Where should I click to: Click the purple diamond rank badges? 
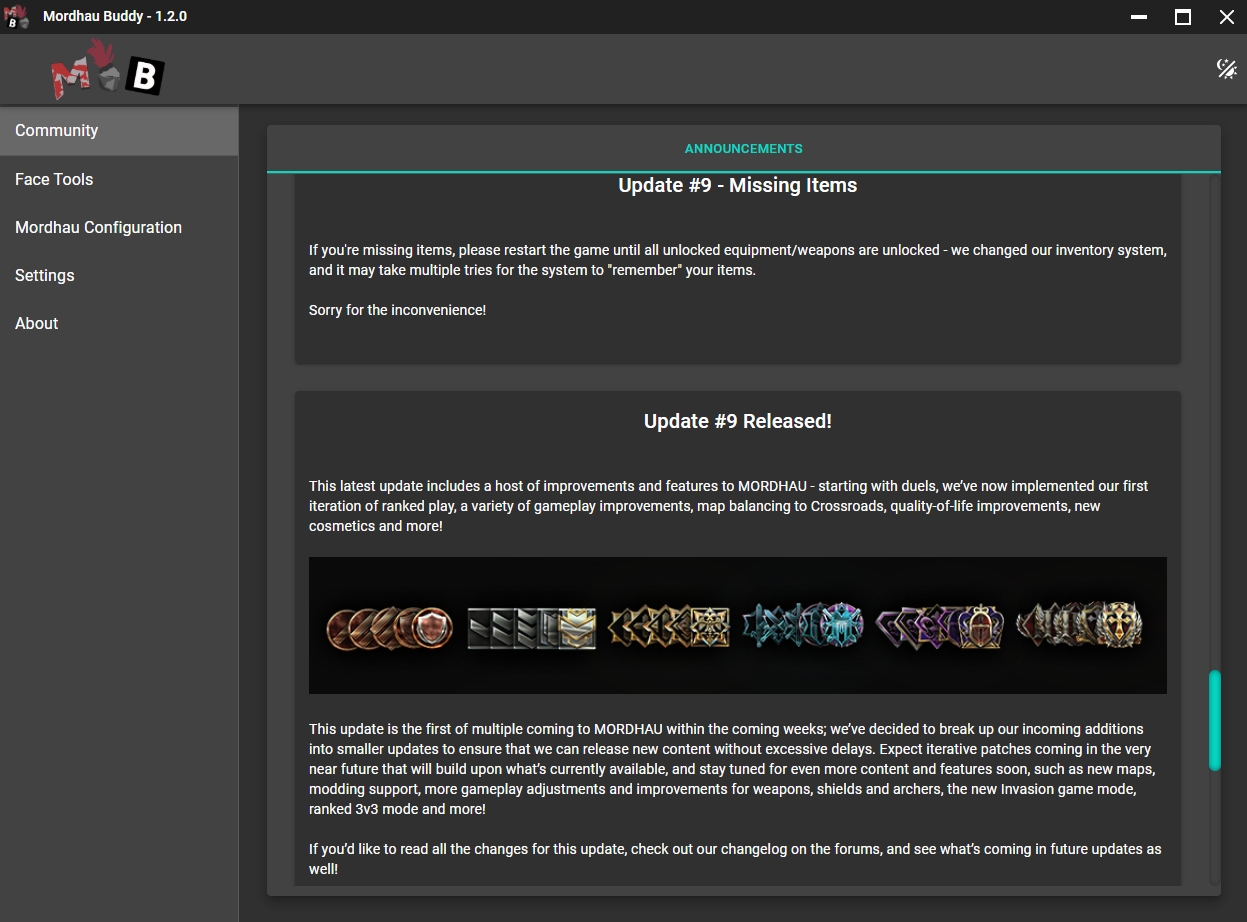(x=940, y=627)
